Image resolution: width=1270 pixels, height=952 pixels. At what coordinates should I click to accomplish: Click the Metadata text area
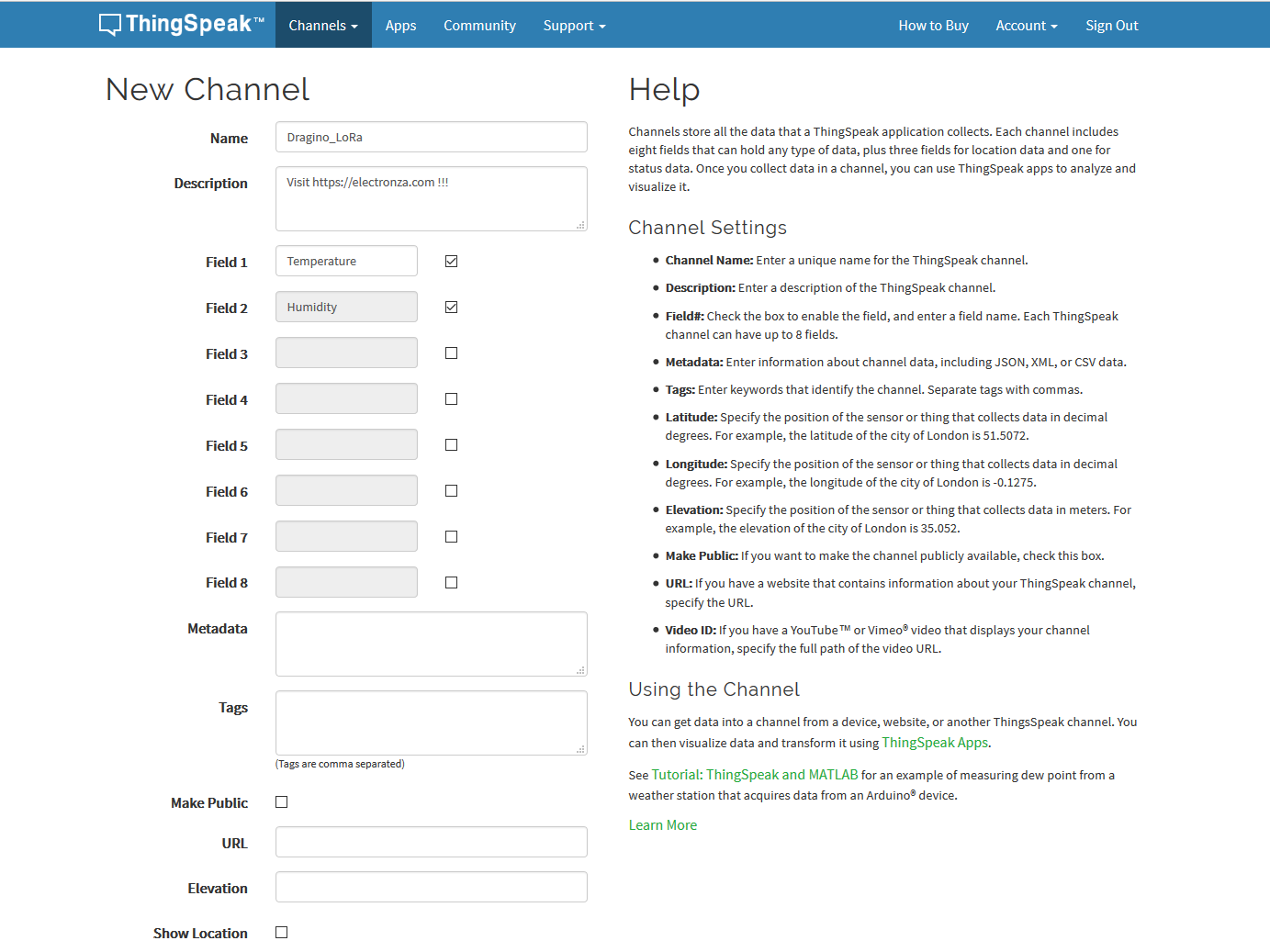(x=431, y=644)
